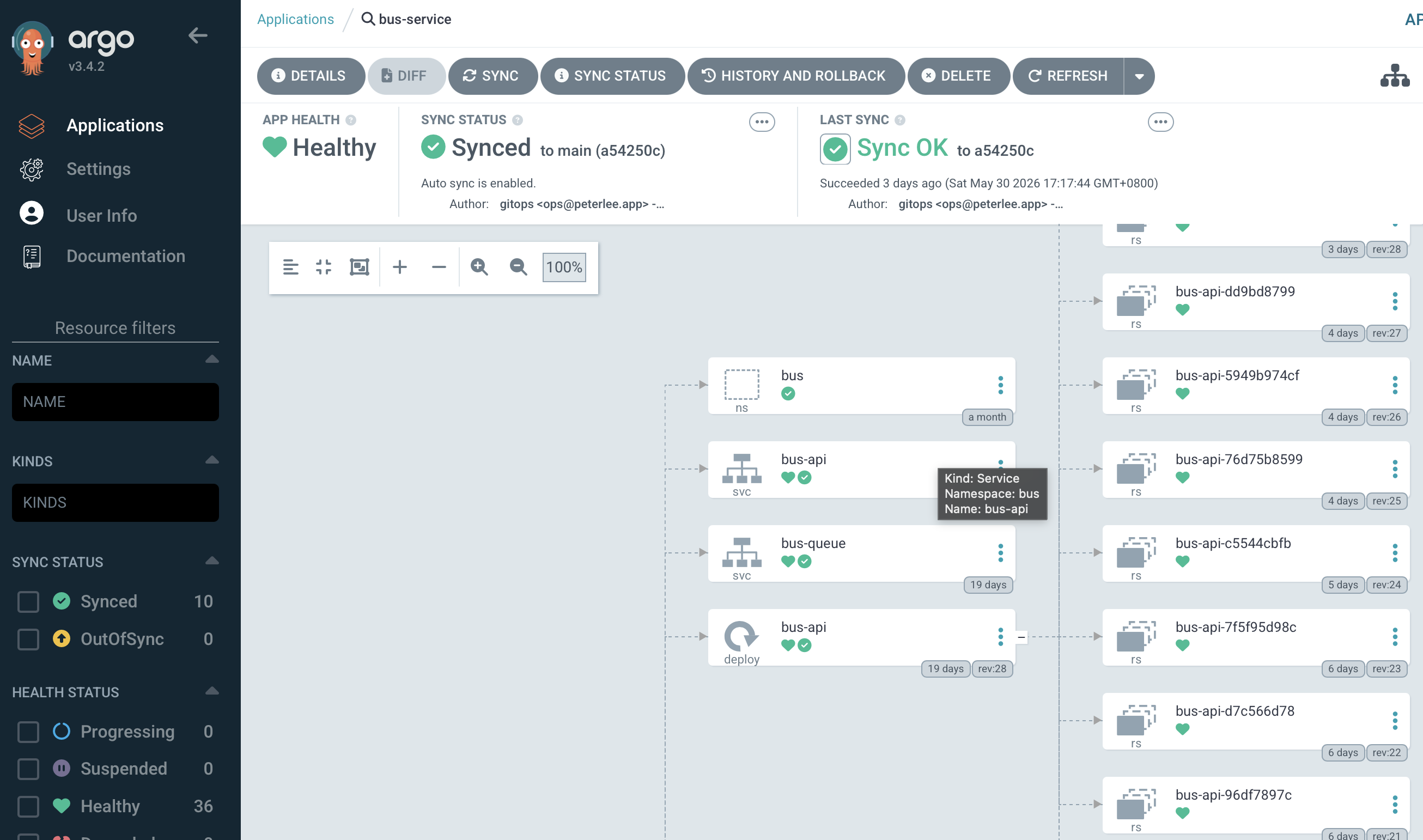Screen dimensions: 1423x840
Task: Open more options in LAST SYNC panel
Action: [1160, 121]
